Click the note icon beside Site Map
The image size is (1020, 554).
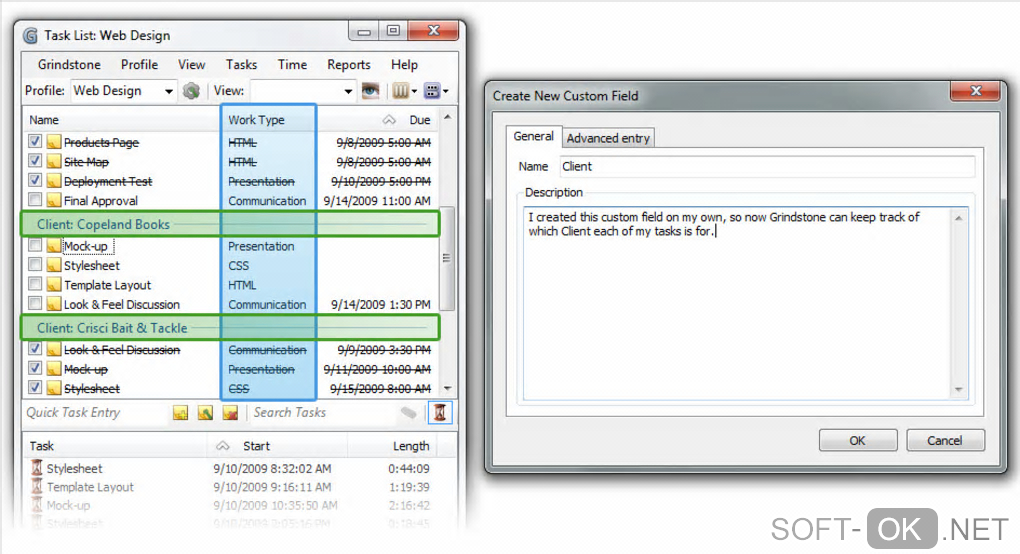click(54, 161)
